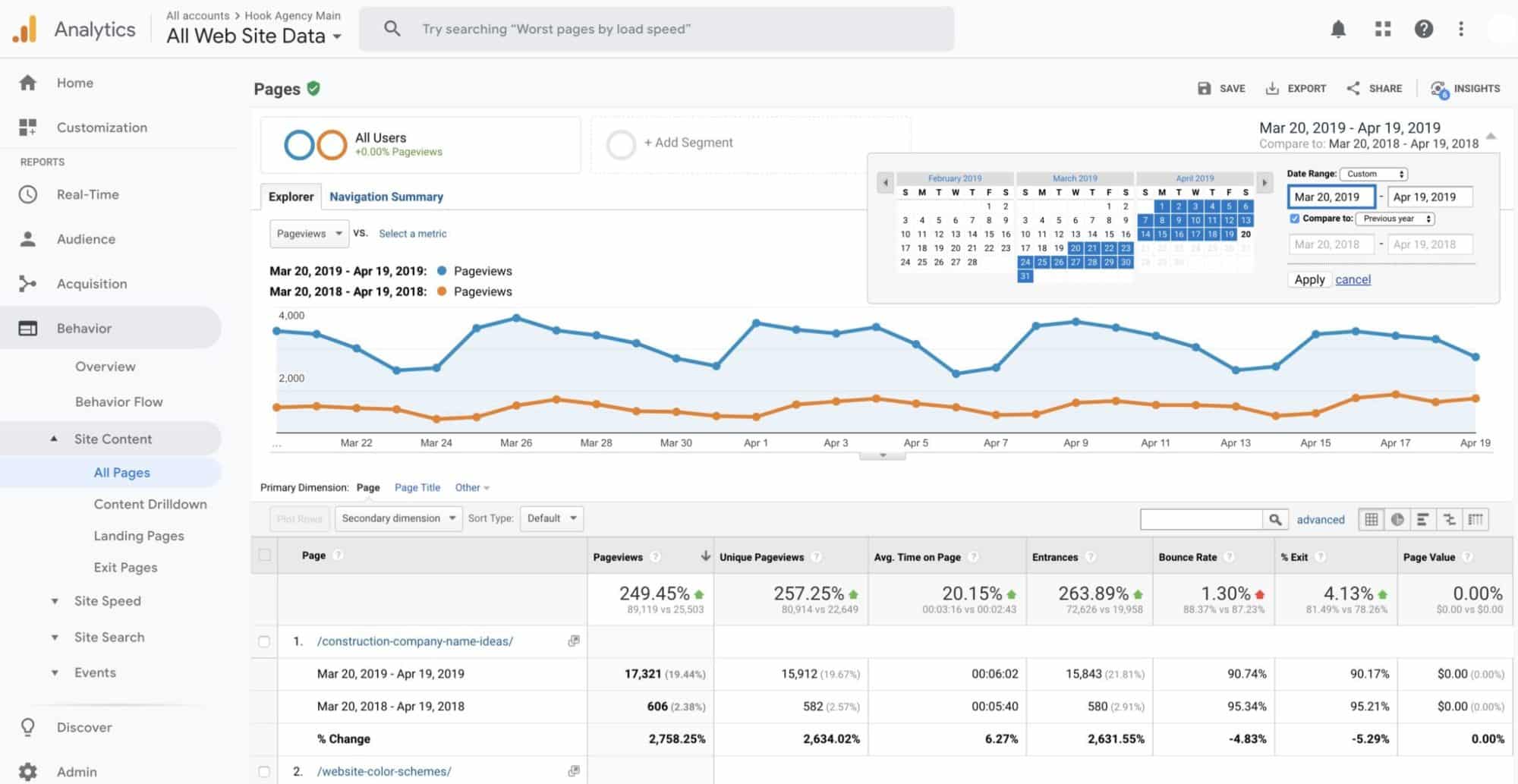Viewport: 1518px width, 784px height.
Task: Change Sort Type from Default dropdown
Action: (552, 518)
